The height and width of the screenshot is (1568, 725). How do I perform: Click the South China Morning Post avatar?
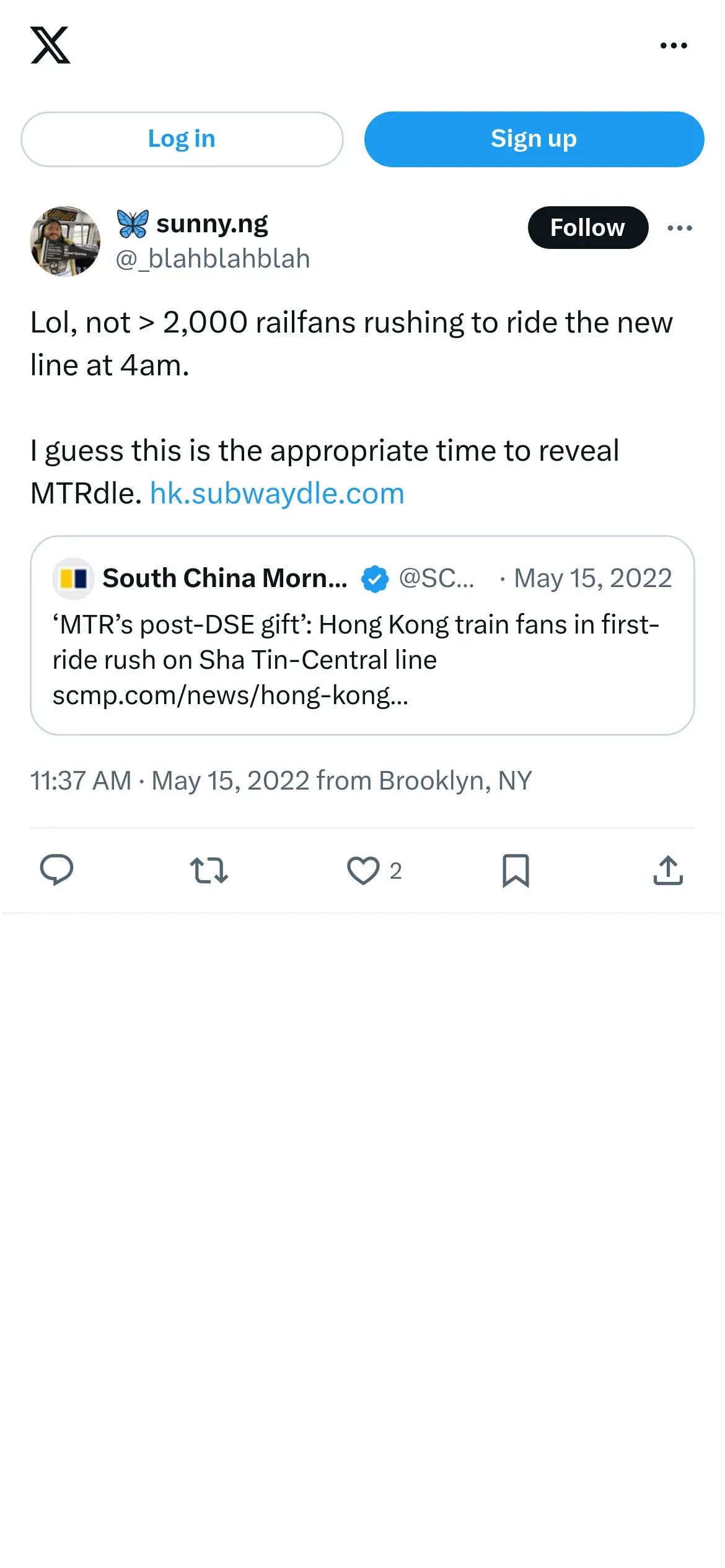(73, 578)
